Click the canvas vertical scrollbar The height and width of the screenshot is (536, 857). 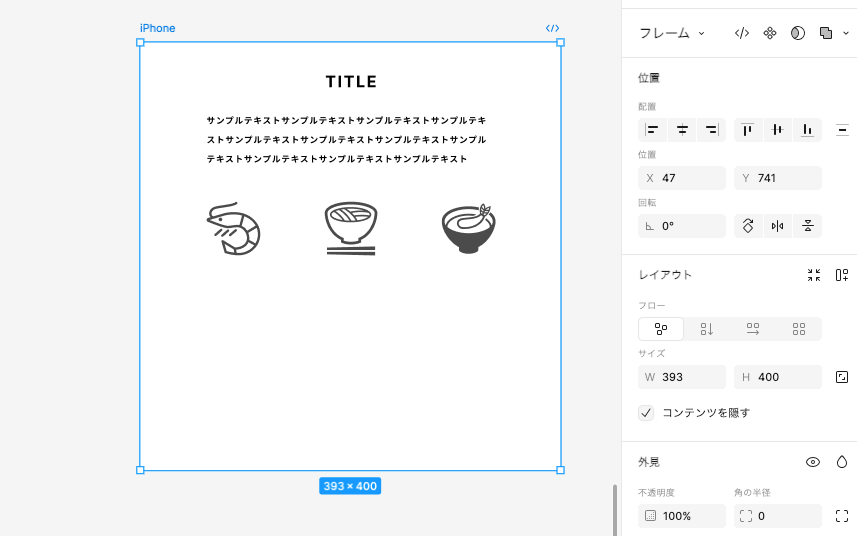(615, 510)
